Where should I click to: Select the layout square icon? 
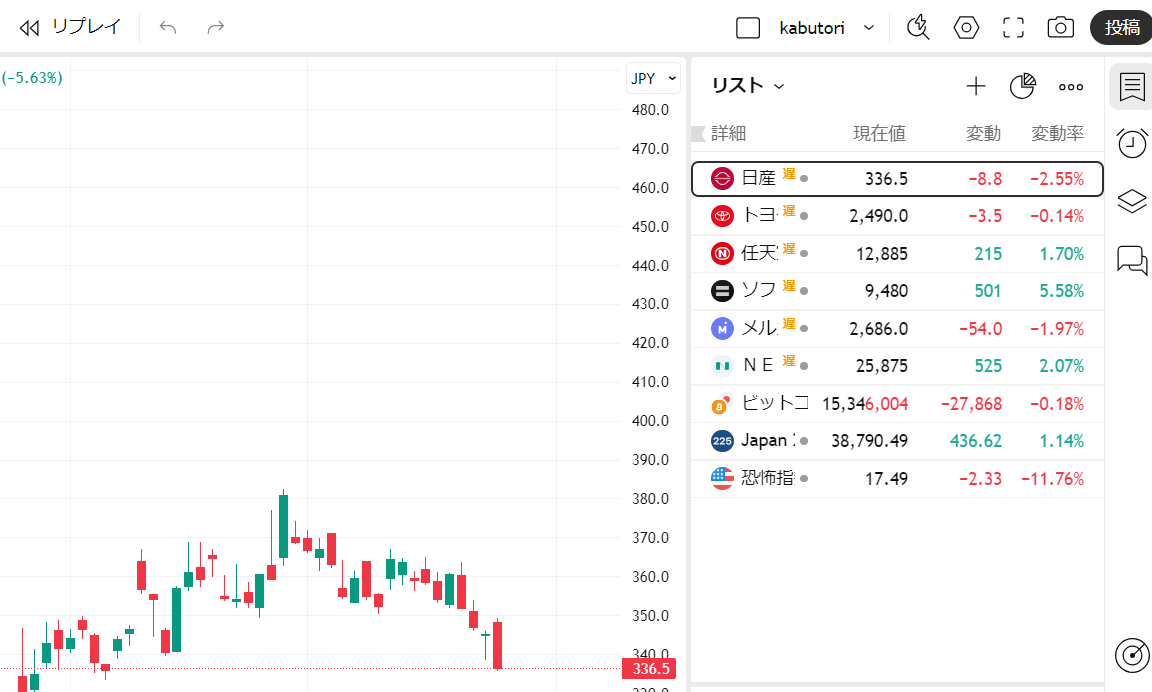point(748,28)
